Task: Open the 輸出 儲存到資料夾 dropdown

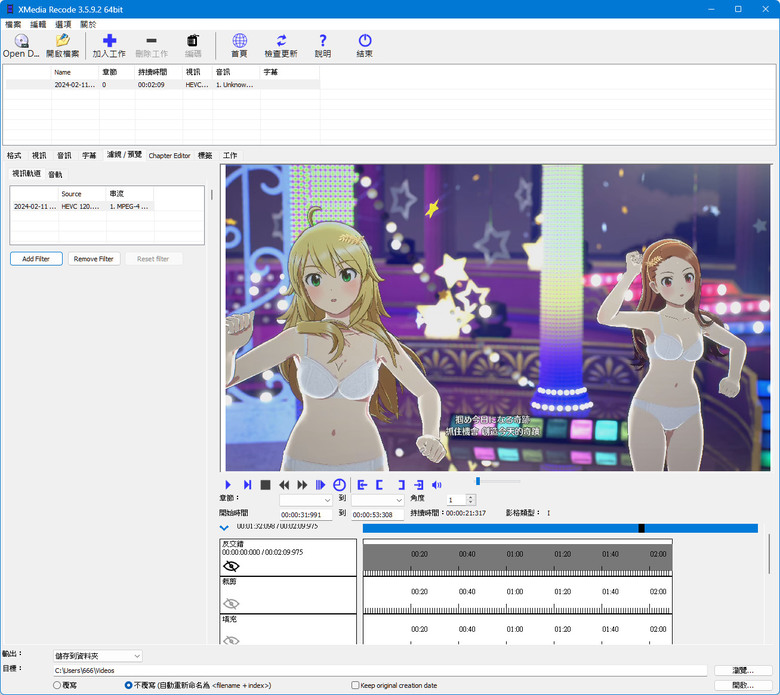Action: (98, 656)
